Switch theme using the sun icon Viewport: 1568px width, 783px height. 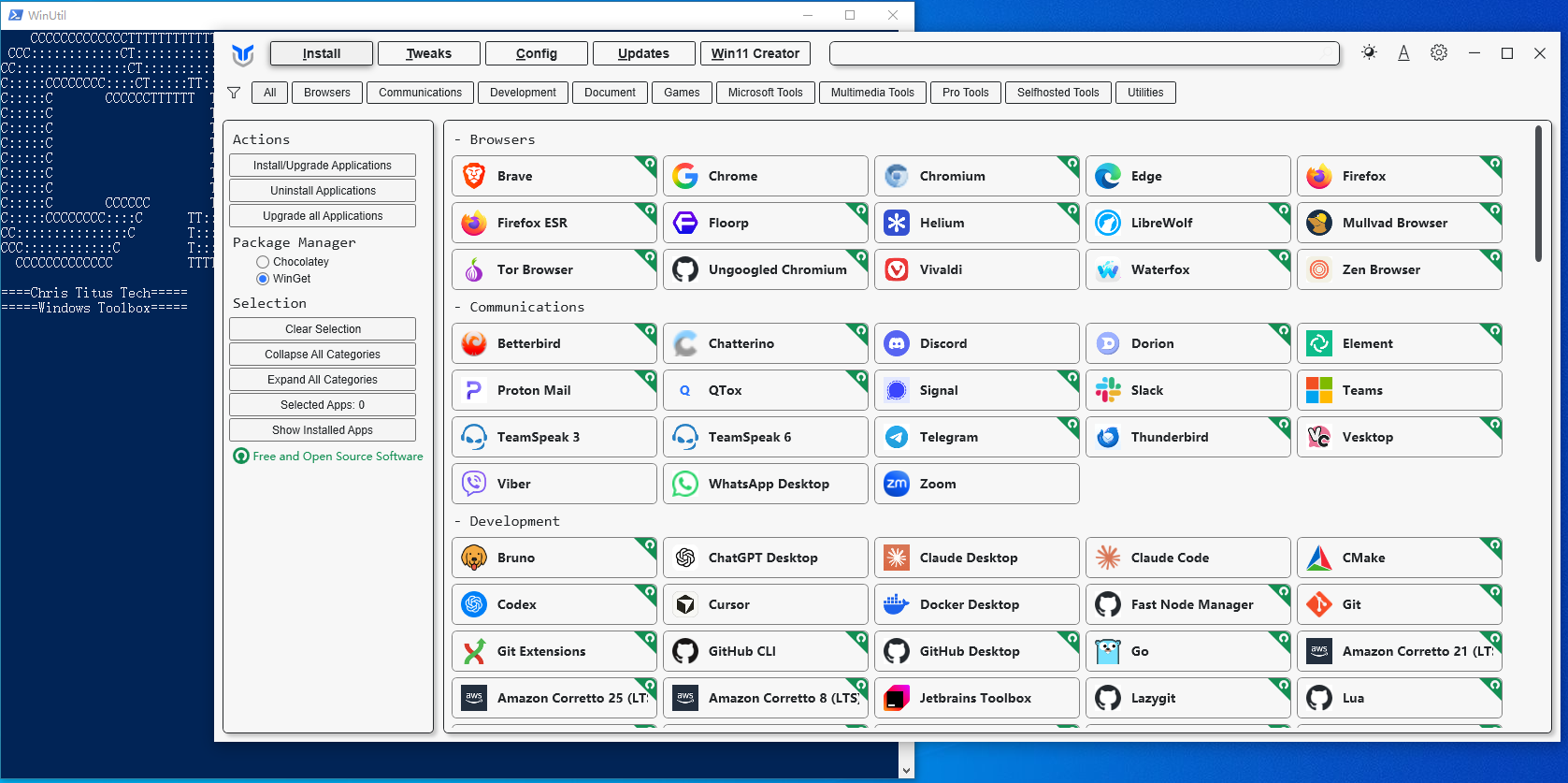(x=1369, y=52)
